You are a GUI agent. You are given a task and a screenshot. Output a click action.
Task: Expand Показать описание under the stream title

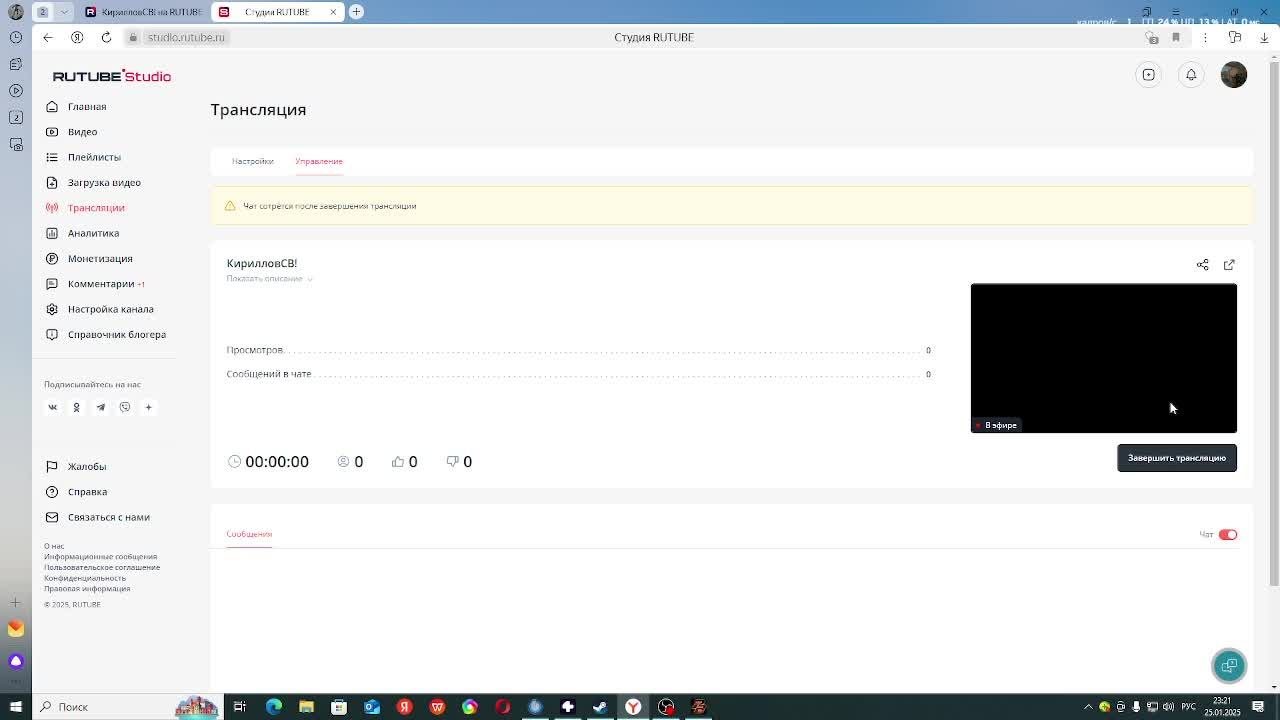[269, 279]
